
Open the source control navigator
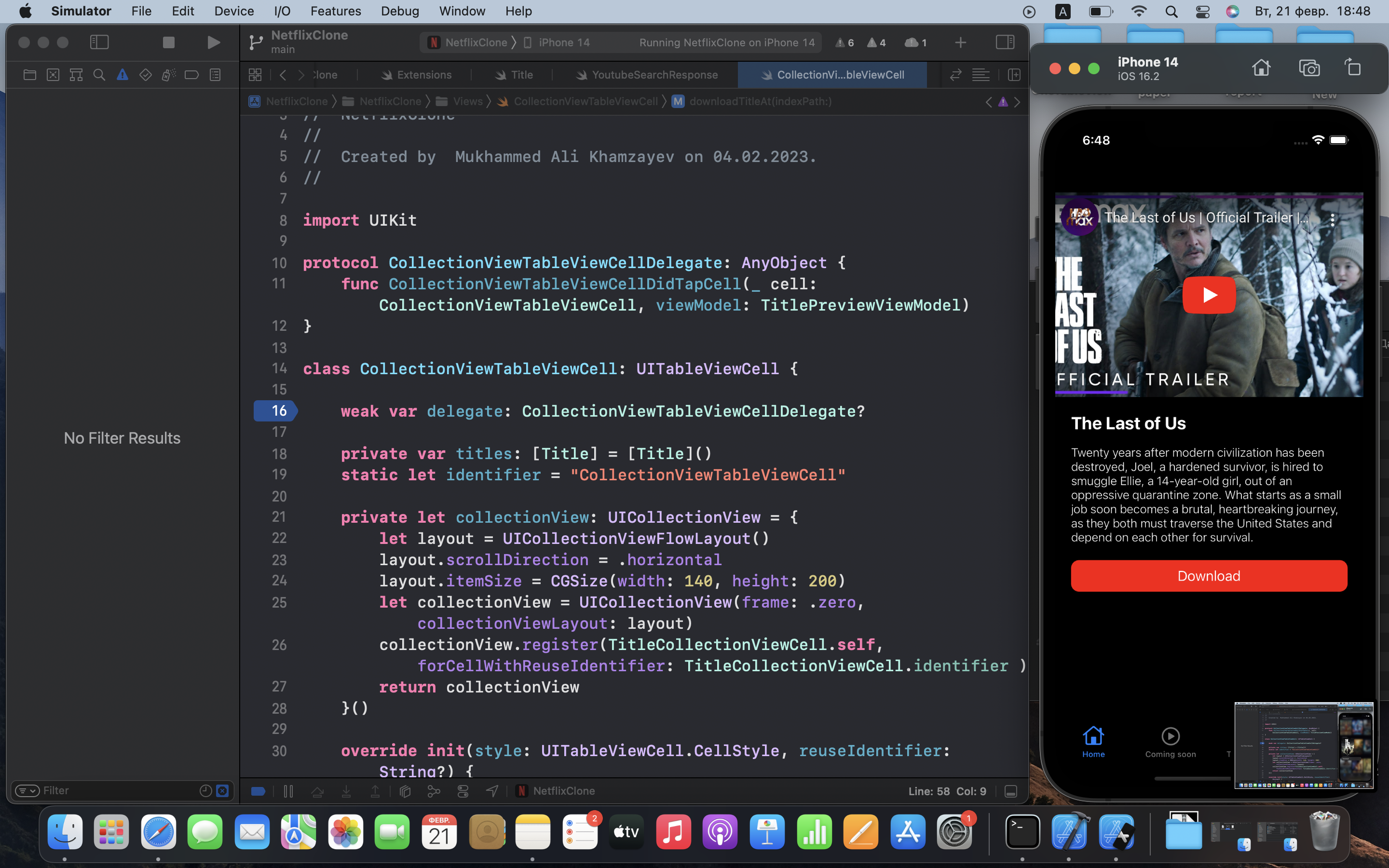(53, 75)
